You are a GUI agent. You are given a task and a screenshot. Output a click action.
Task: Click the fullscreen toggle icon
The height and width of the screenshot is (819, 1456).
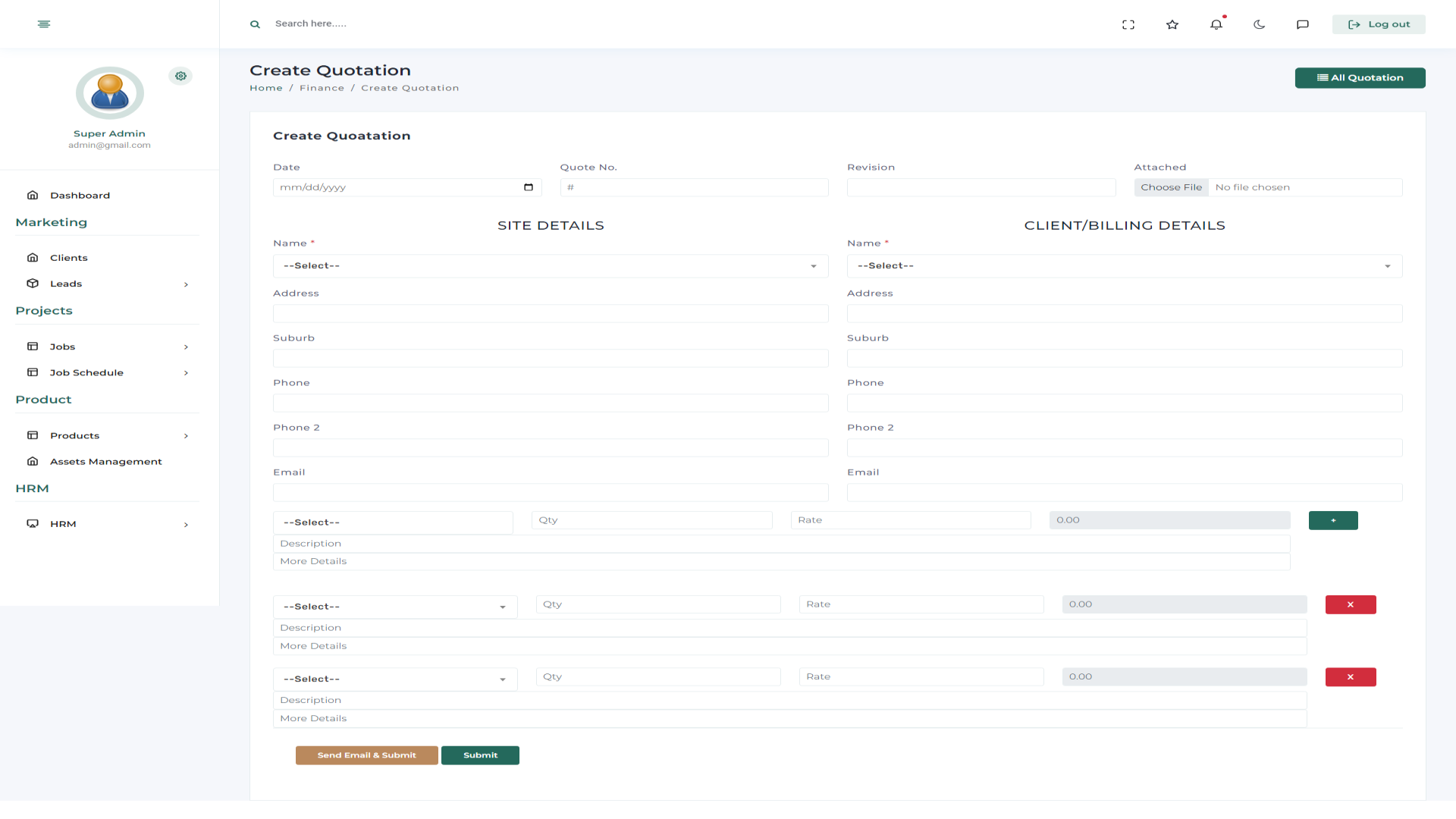pyautogui.click(x=1128, y=24)
